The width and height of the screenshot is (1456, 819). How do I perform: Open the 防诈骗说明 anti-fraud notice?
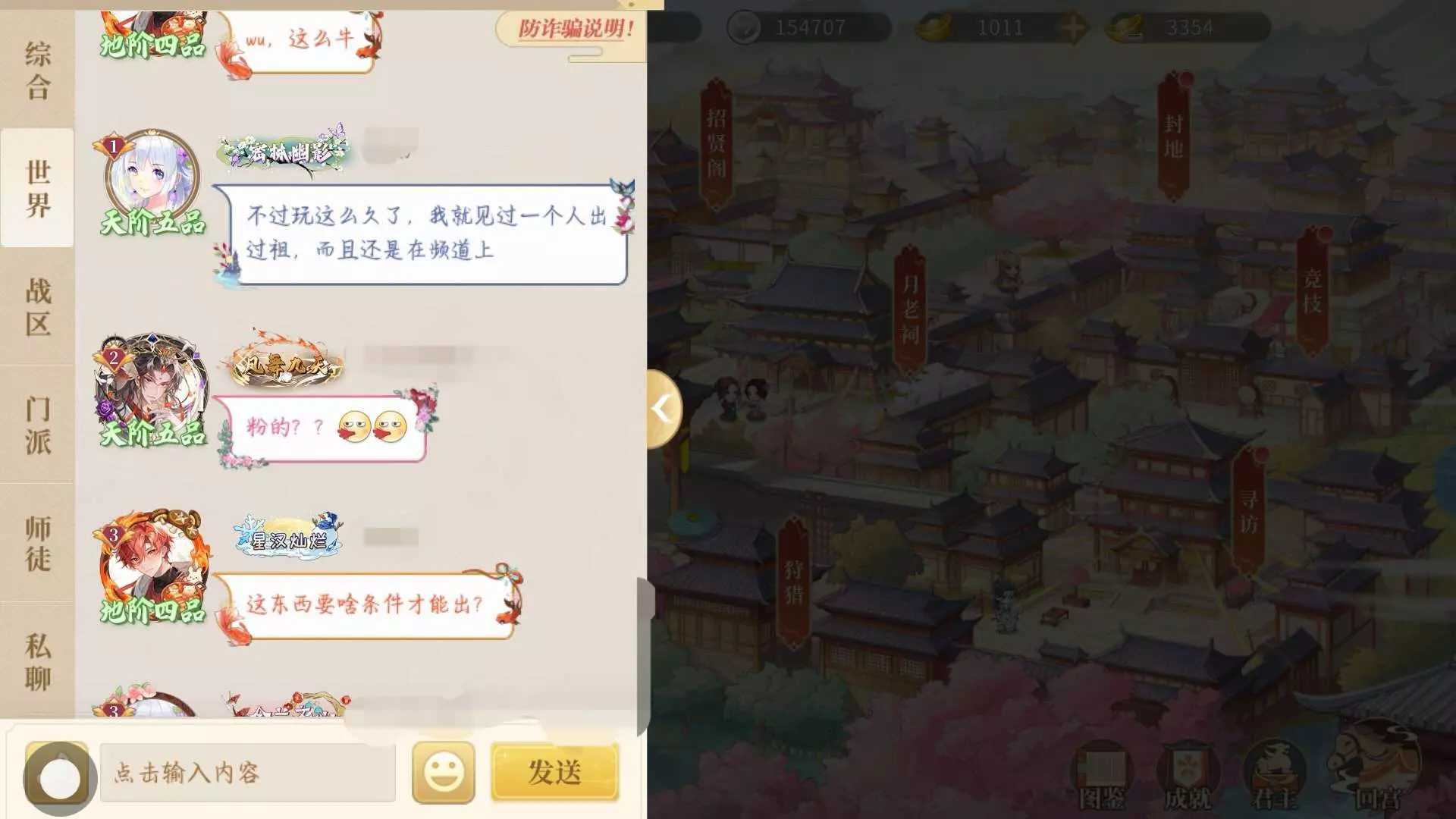pos(574,29)
